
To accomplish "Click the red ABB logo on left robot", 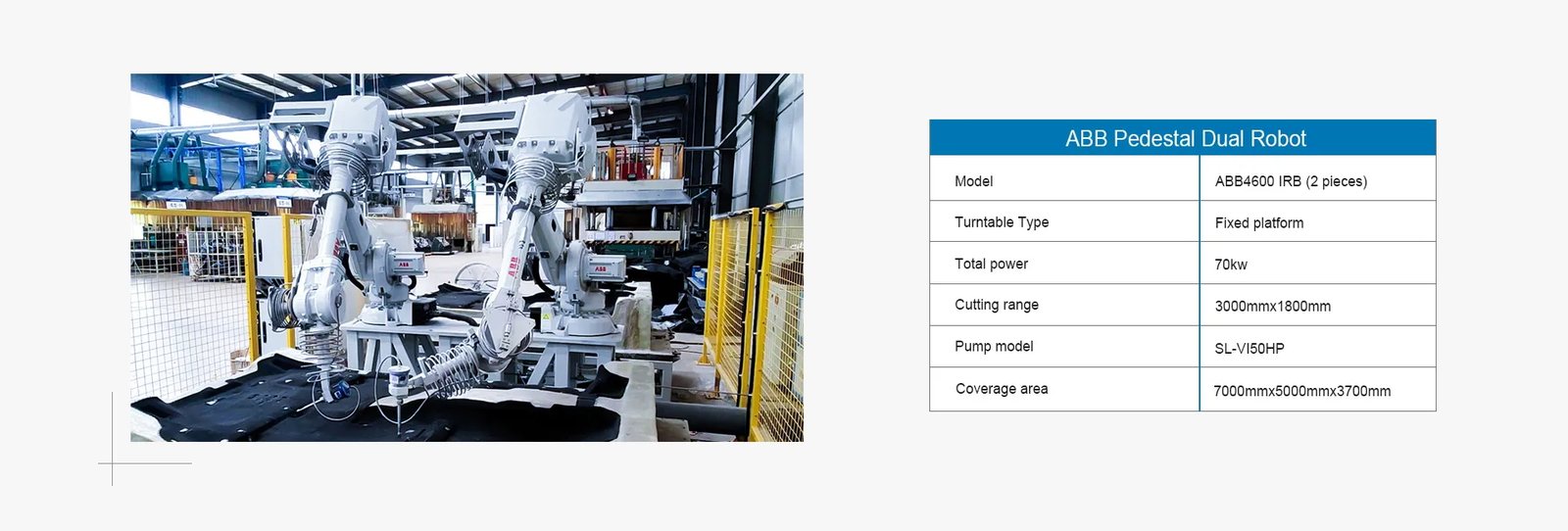I will (404, 265).
